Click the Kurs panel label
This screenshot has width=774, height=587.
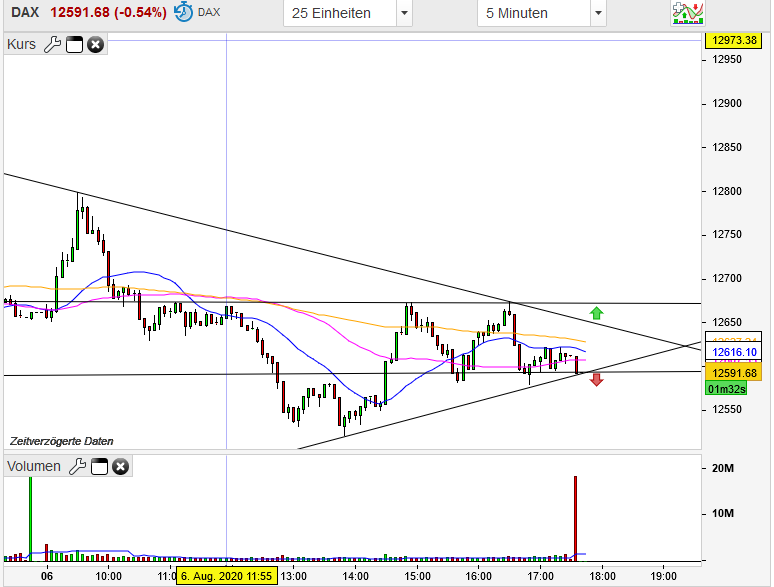22,44
